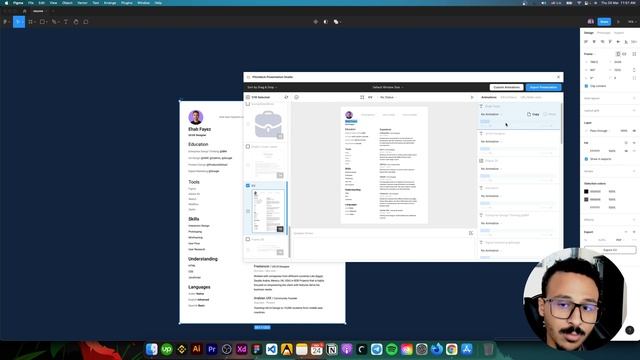
Task: Open Premiere Pro from the dock
Action: (211, 349)
